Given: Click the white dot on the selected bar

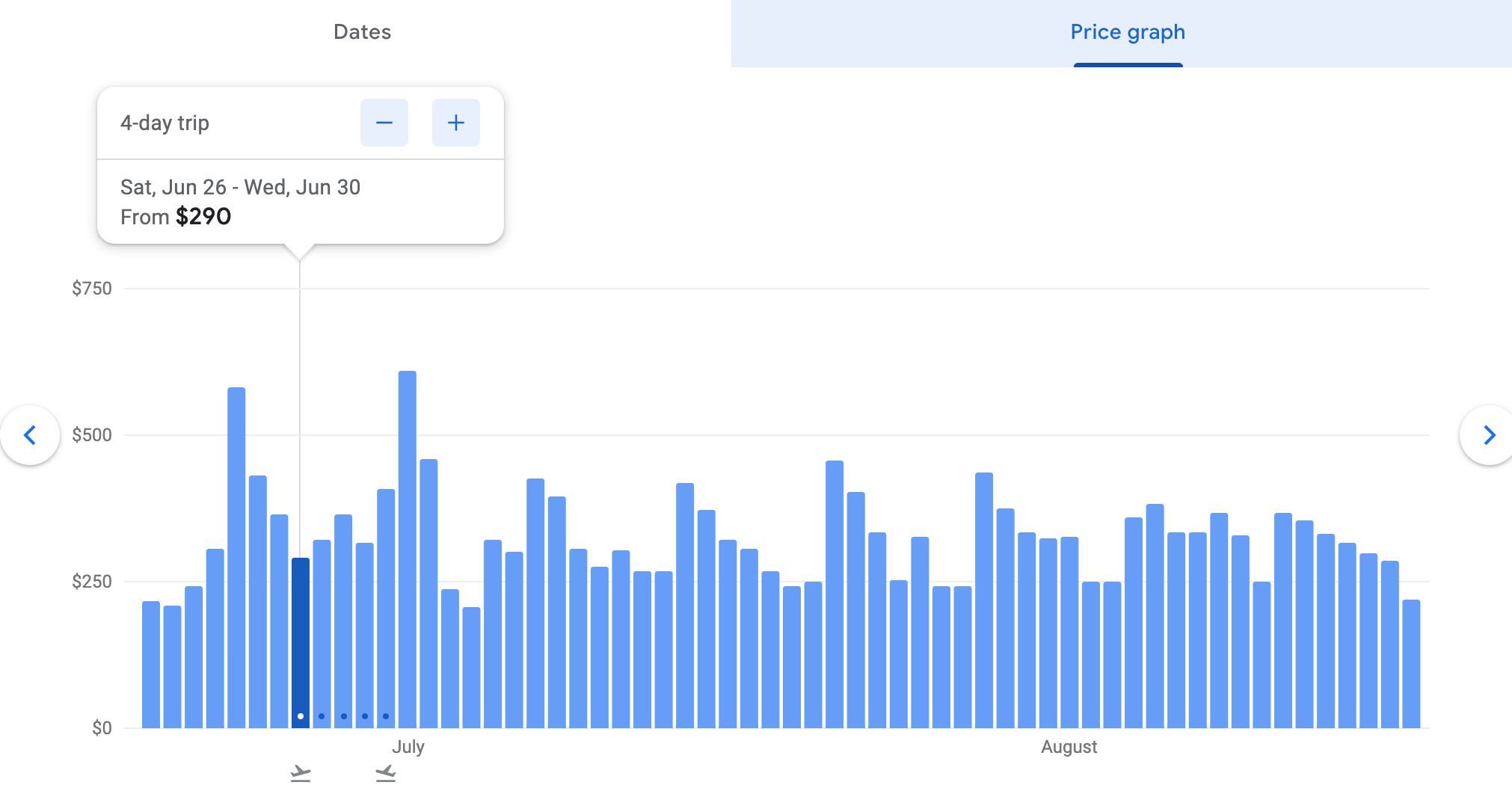Looking at the screenshot, I should 301,716.
